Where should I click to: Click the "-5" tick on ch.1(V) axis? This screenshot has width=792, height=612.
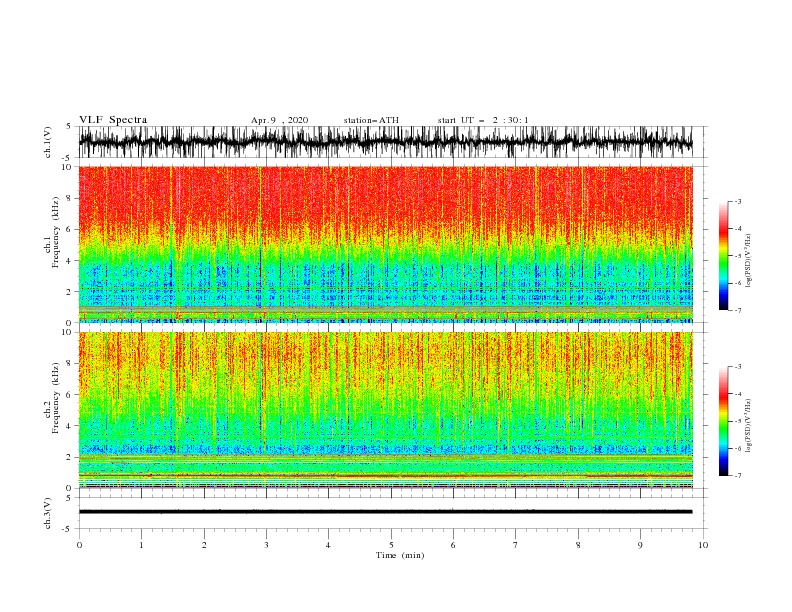click(68, 158)
